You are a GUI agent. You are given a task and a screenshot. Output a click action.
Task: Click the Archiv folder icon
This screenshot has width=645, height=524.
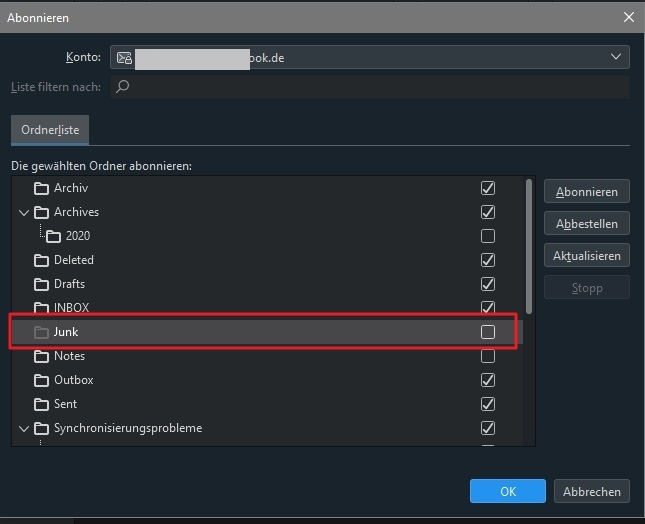pyautogui.click(x=41, y=188)
